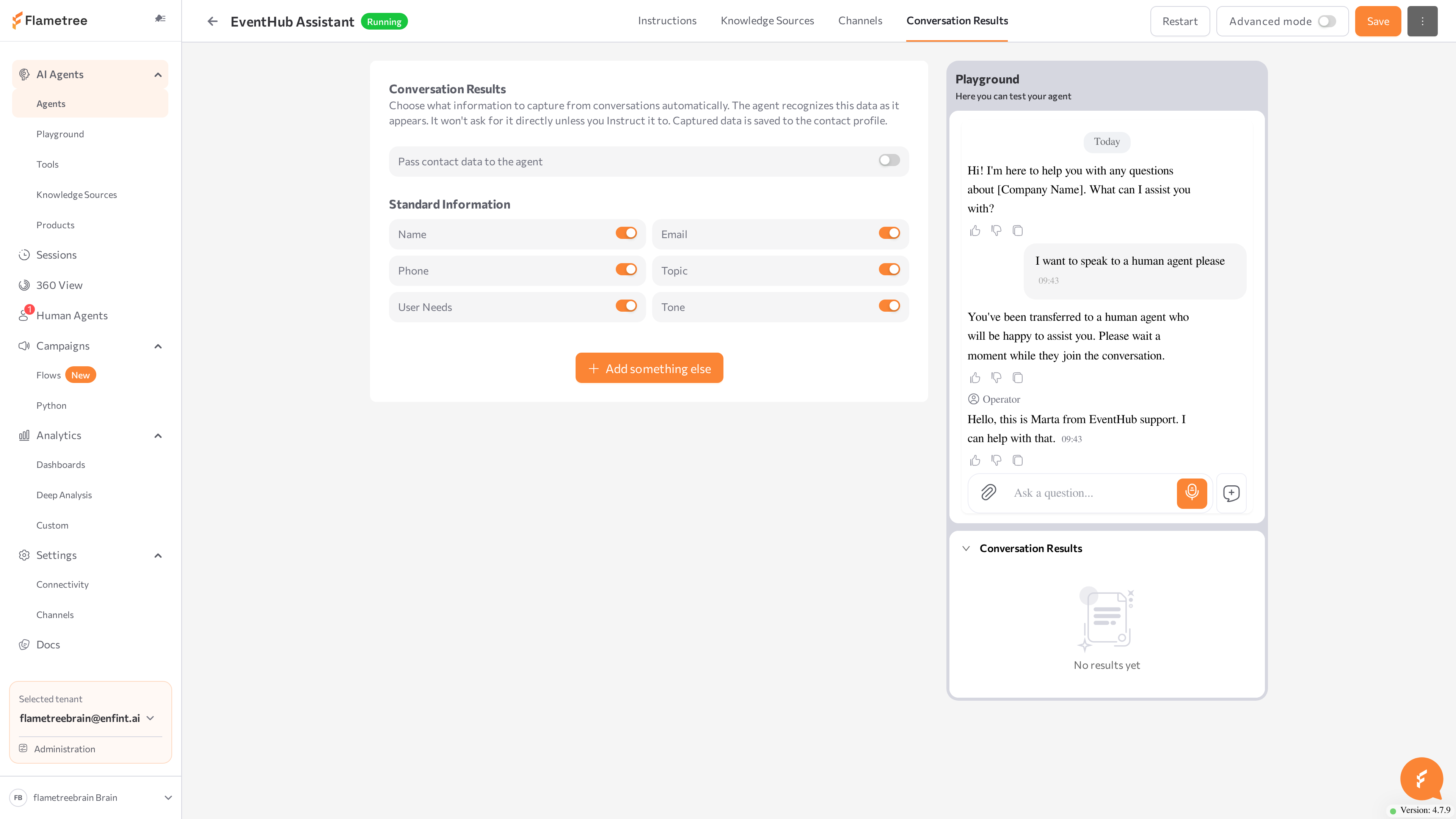Click the 360 View spiral icon
Screen dimensions: 1456x819
[24, 286]
